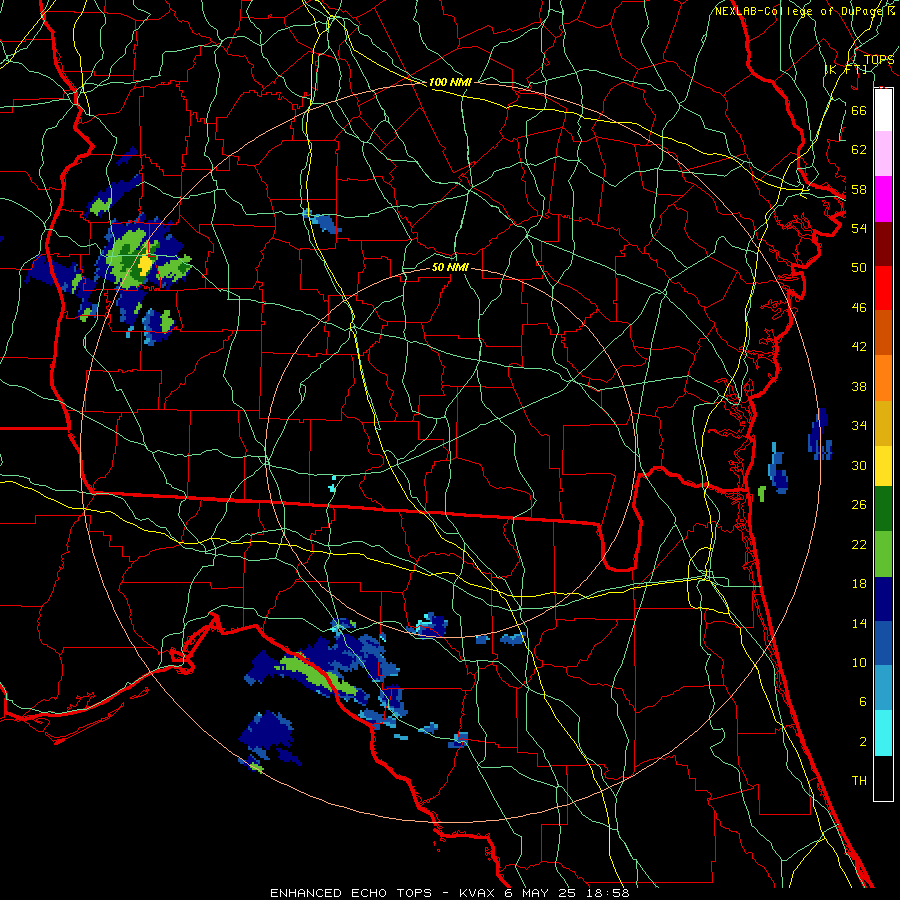Click the "100 NMI" range ring label
Screen dimensions: 900x900
pos(450,82)
